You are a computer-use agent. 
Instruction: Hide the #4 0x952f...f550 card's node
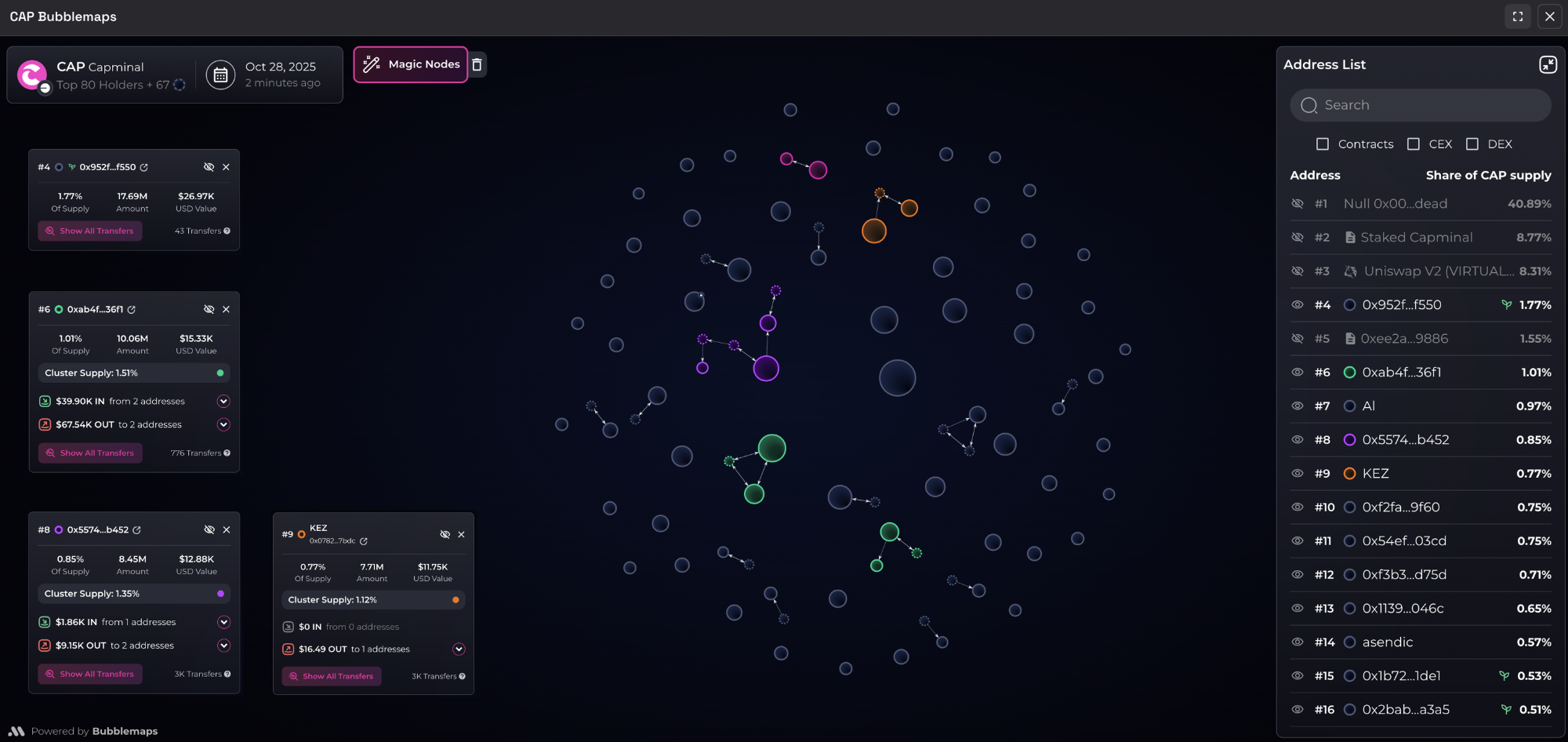tap(209, 167)
